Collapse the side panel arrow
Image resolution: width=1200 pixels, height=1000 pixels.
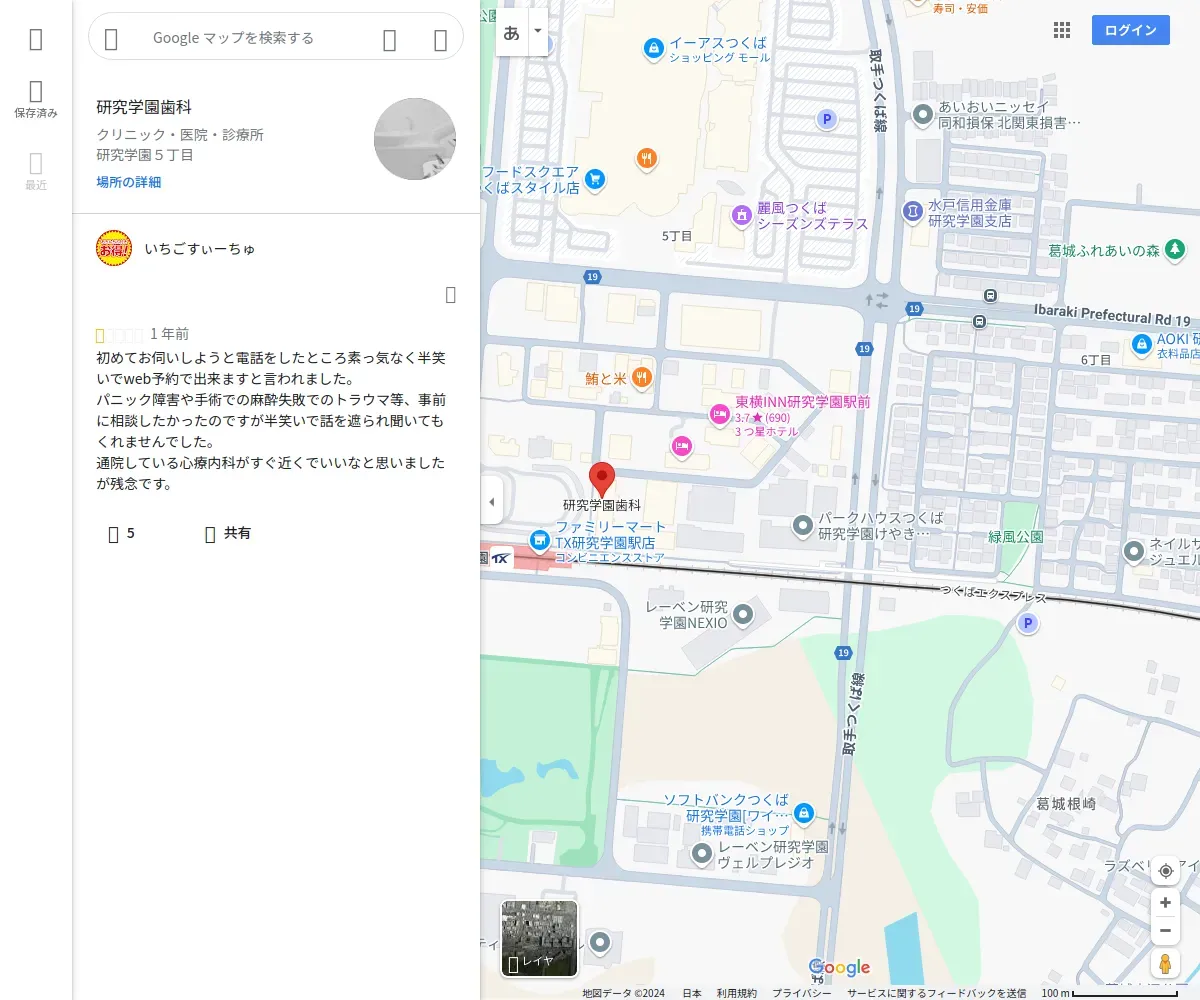[x=491, y=501]
